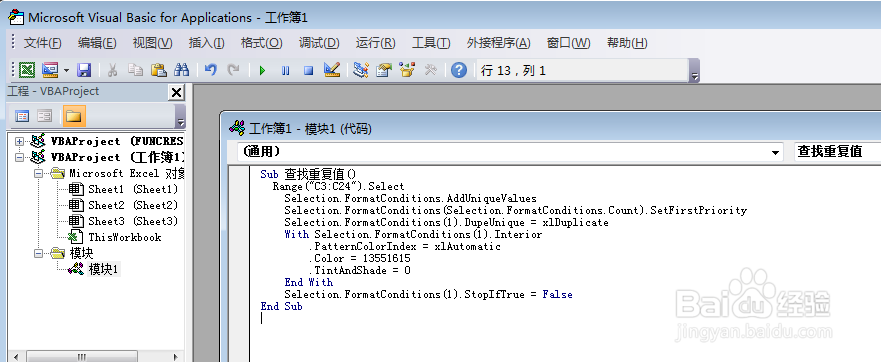This screenshot has height=362, width=881.
Task: Click the project panel horizontal scrollbar thumb
Action: click(82, 356)
